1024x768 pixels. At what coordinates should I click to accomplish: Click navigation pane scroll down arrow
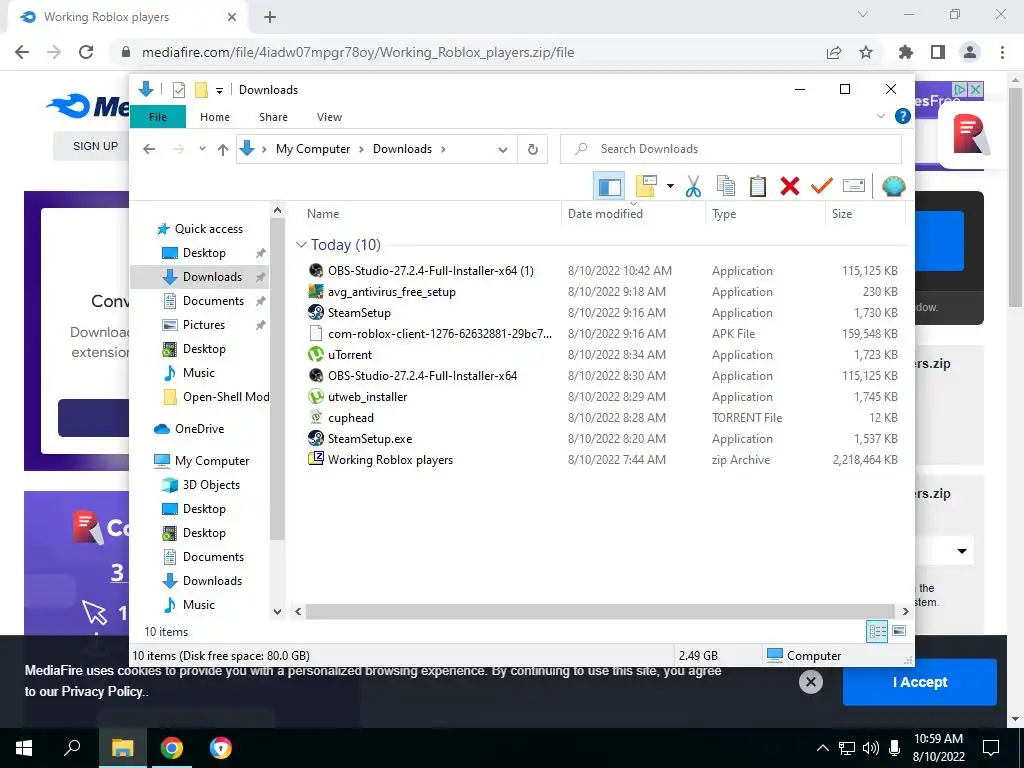click(x=278, y=612)
